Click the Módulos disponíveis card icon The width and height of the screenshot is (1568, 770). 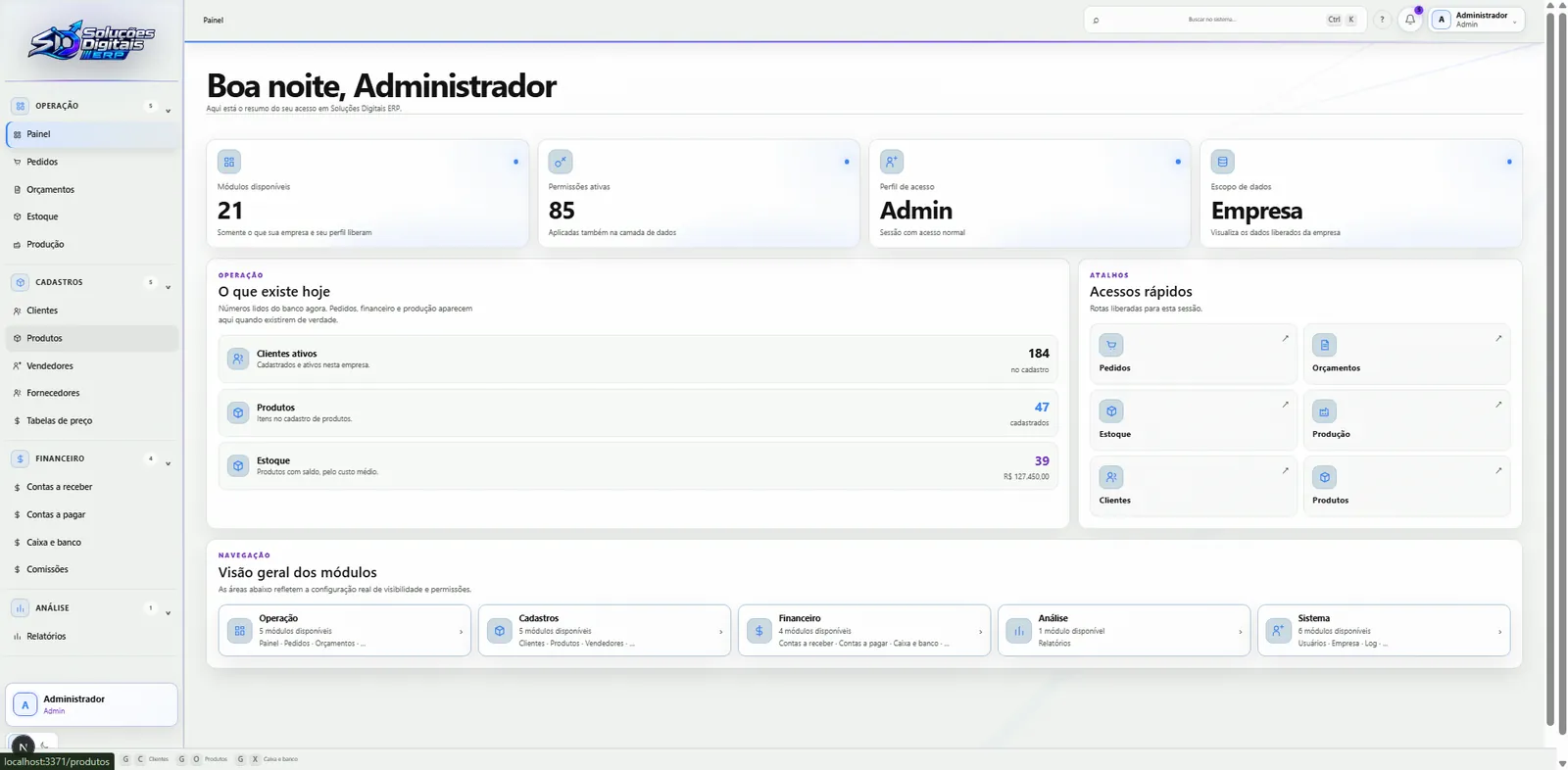[x=229, y=162]
